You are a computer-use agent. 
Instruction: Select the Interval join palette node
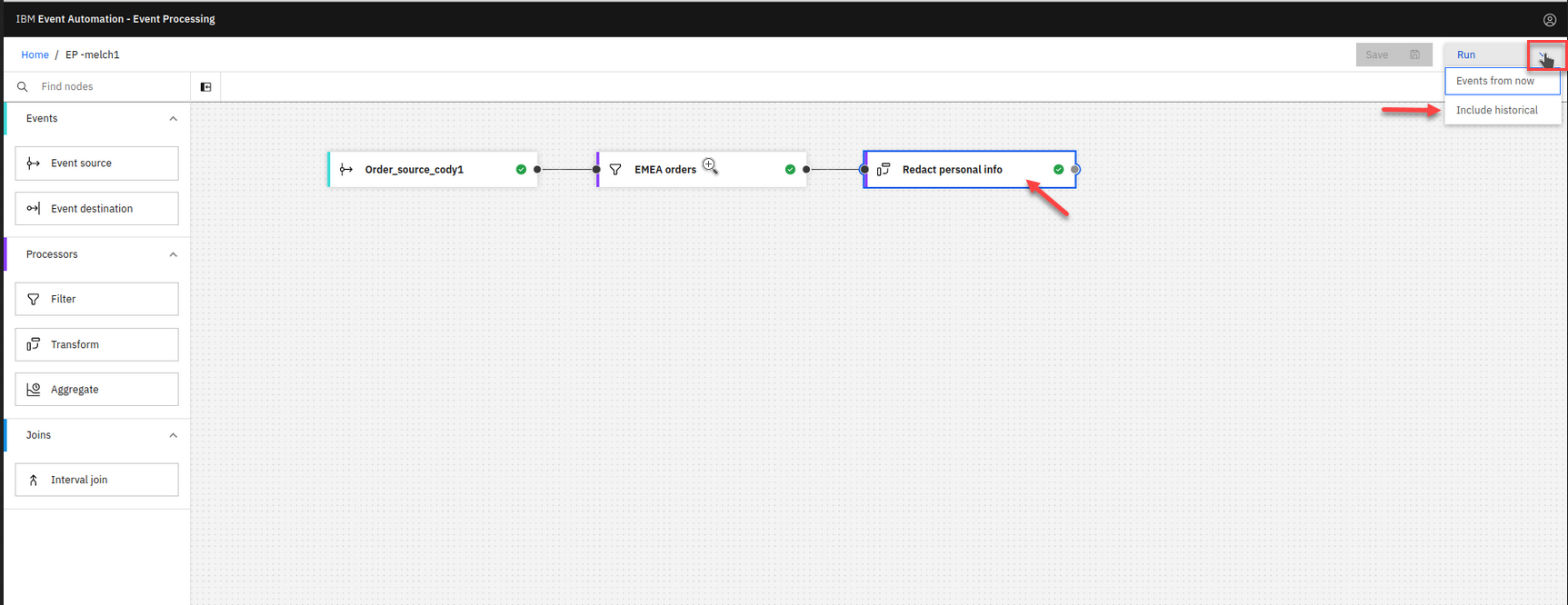click(96, 480)
